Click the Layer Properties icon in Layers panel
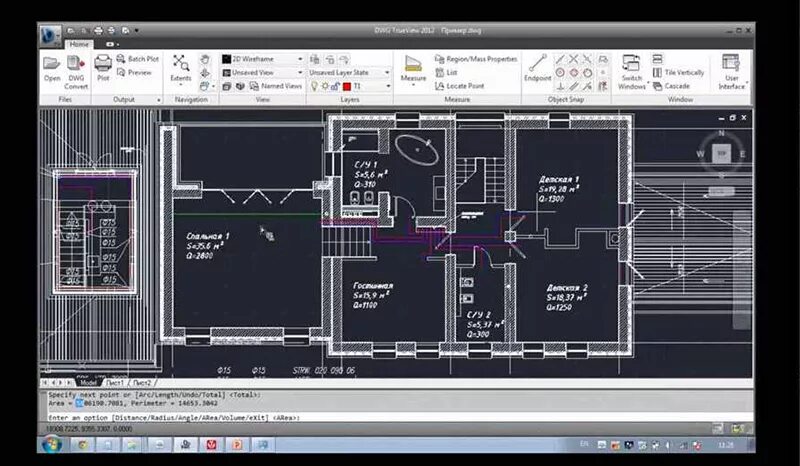The height and width of the screenshot is (466, 800). 315,59
